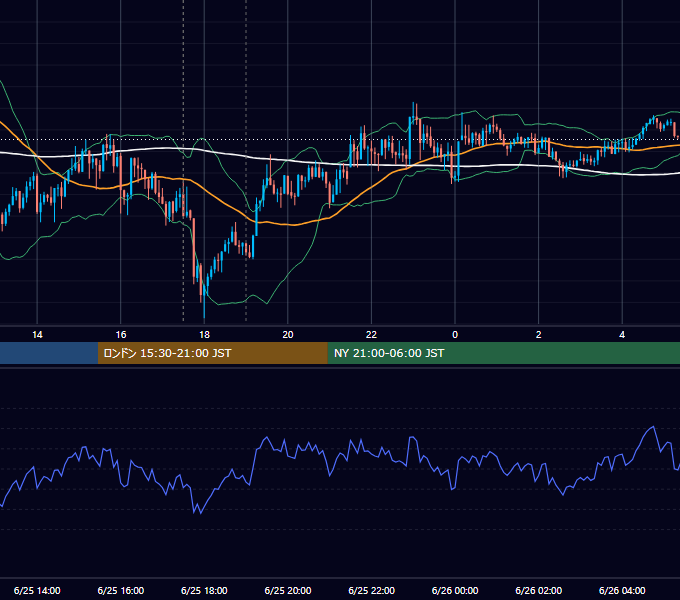Click the 0 hour axis label
Viewport: 680px width, 600px height.
(455, 335)
